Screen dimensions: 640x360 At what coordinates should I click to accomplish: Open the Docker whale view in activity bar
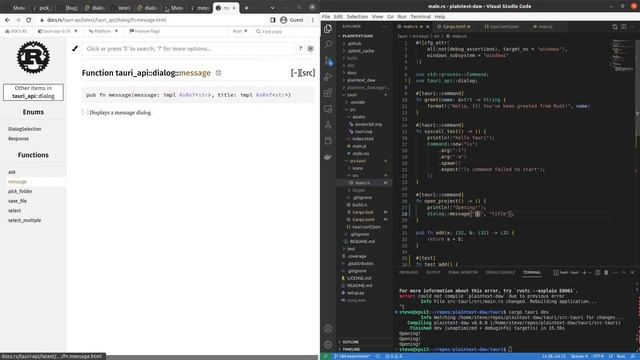328,157
